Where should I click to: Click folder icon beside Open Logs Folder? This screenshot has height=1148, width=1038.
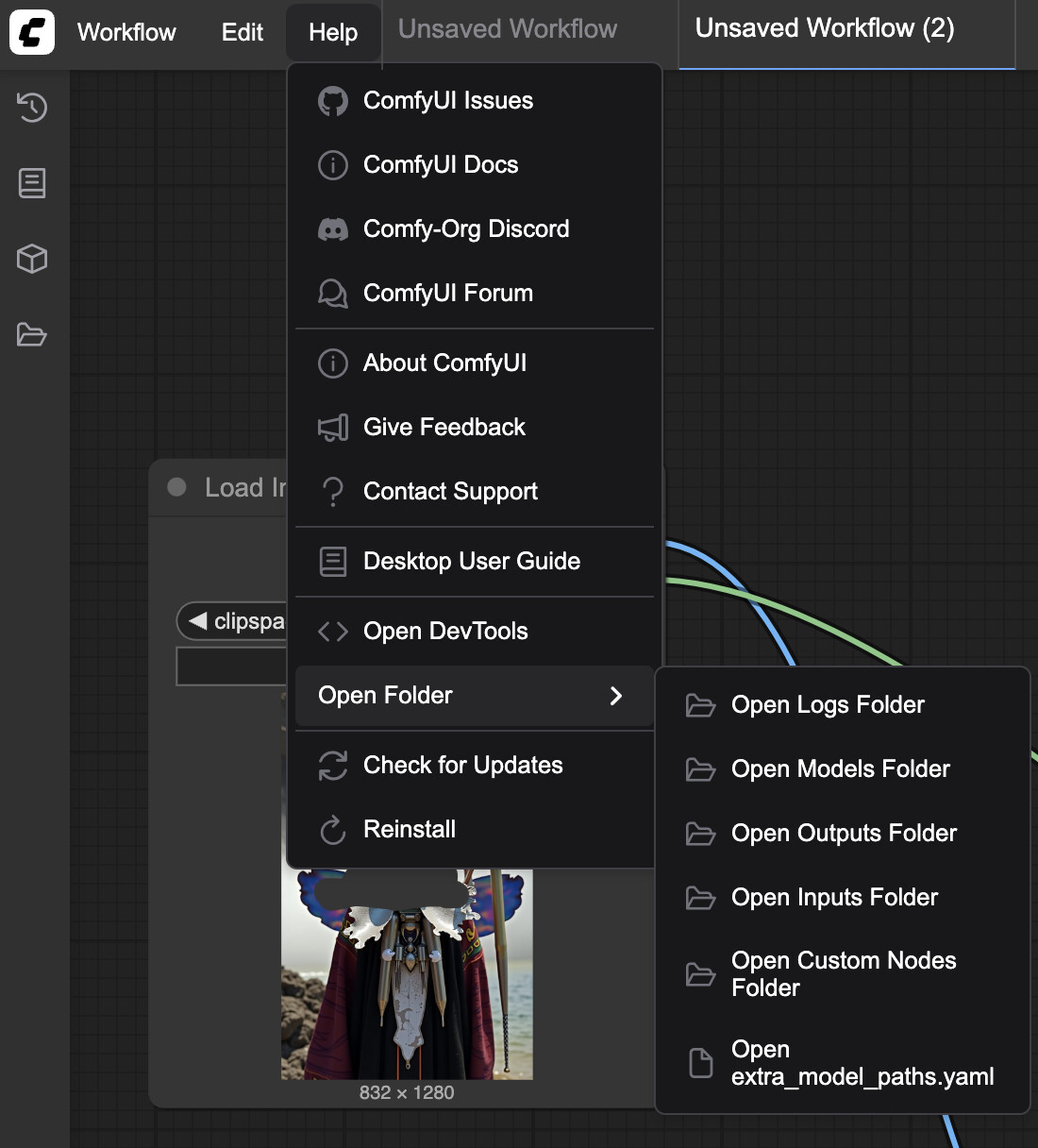(x=700, y=705)
